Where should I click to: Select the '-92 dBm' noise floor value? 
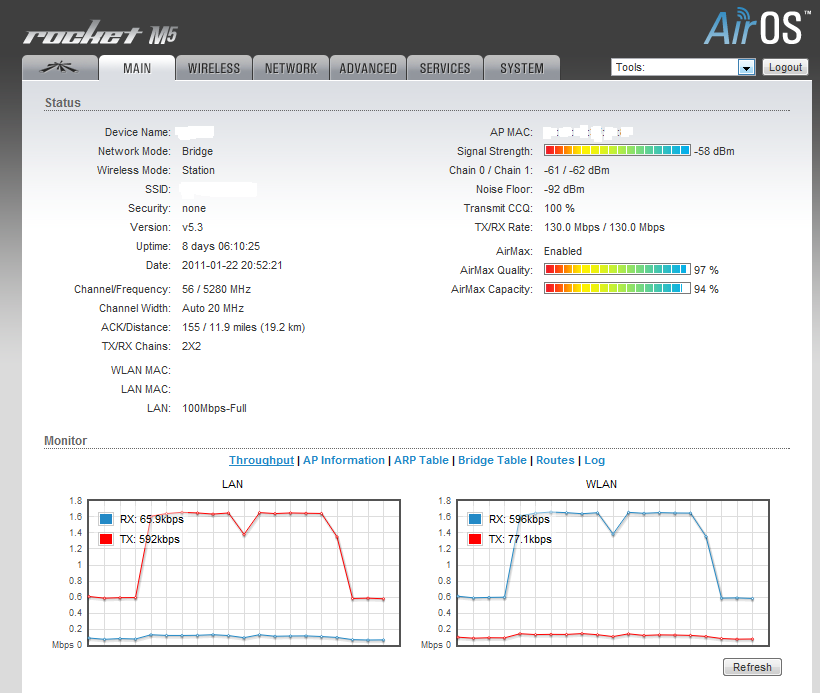(x=564, y=189)
